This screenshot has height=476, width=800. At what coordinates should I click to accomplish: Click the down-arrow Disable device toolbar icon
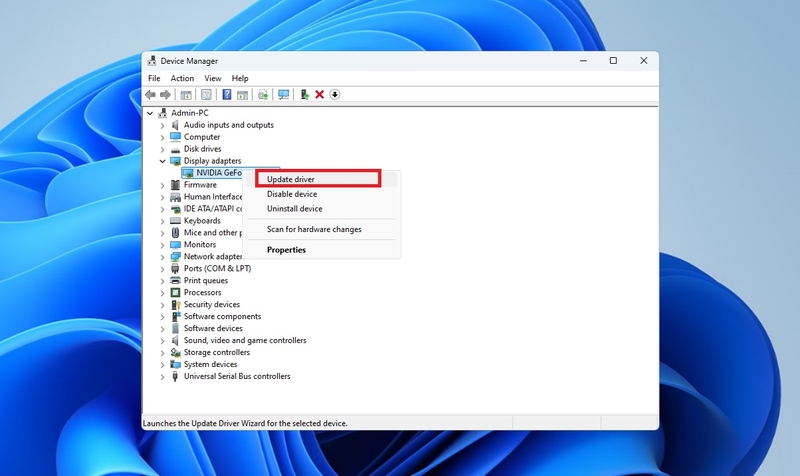point(335,94)
